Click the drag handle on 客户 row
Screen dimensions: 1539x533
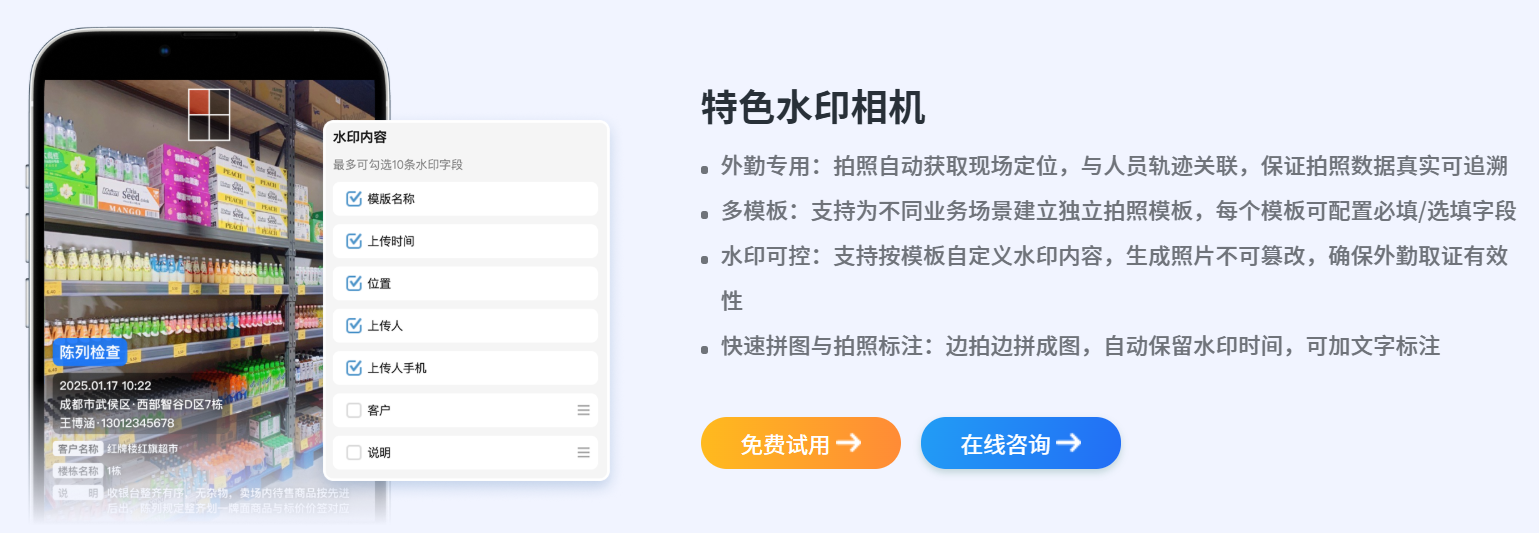[584, 410]
